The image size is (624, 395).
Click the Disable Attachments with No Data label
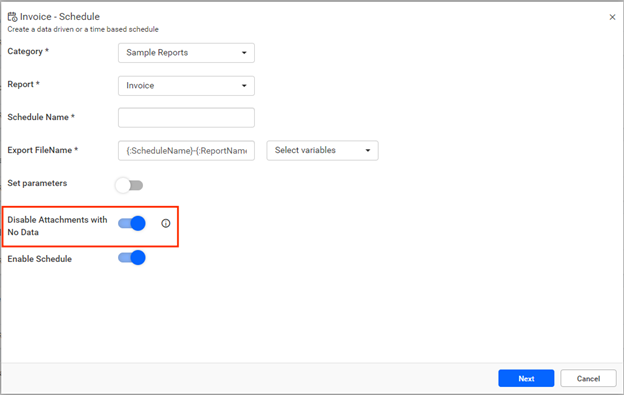57,226
